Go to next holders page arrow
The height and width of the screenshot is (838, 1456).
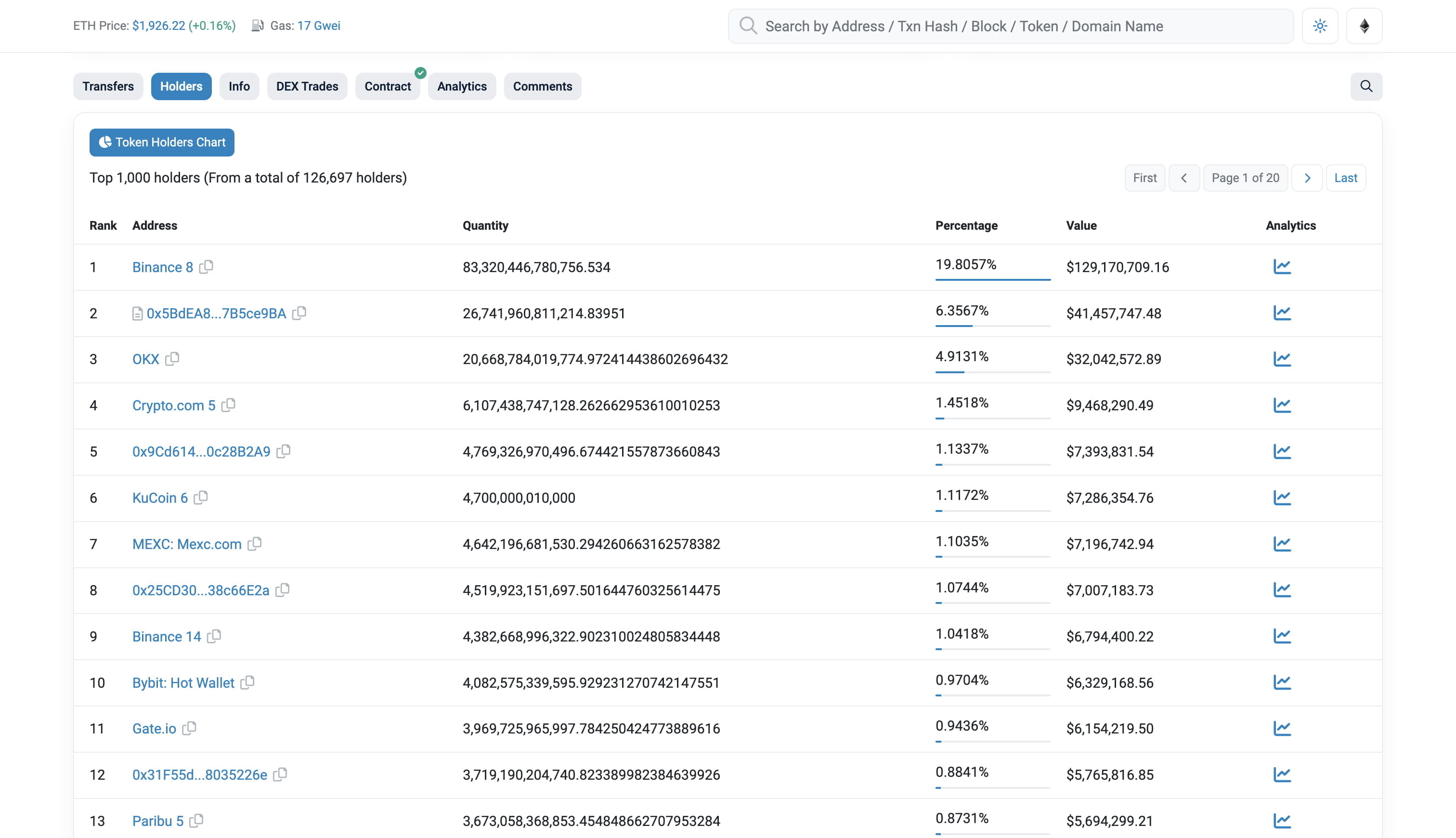point(1307,178)
